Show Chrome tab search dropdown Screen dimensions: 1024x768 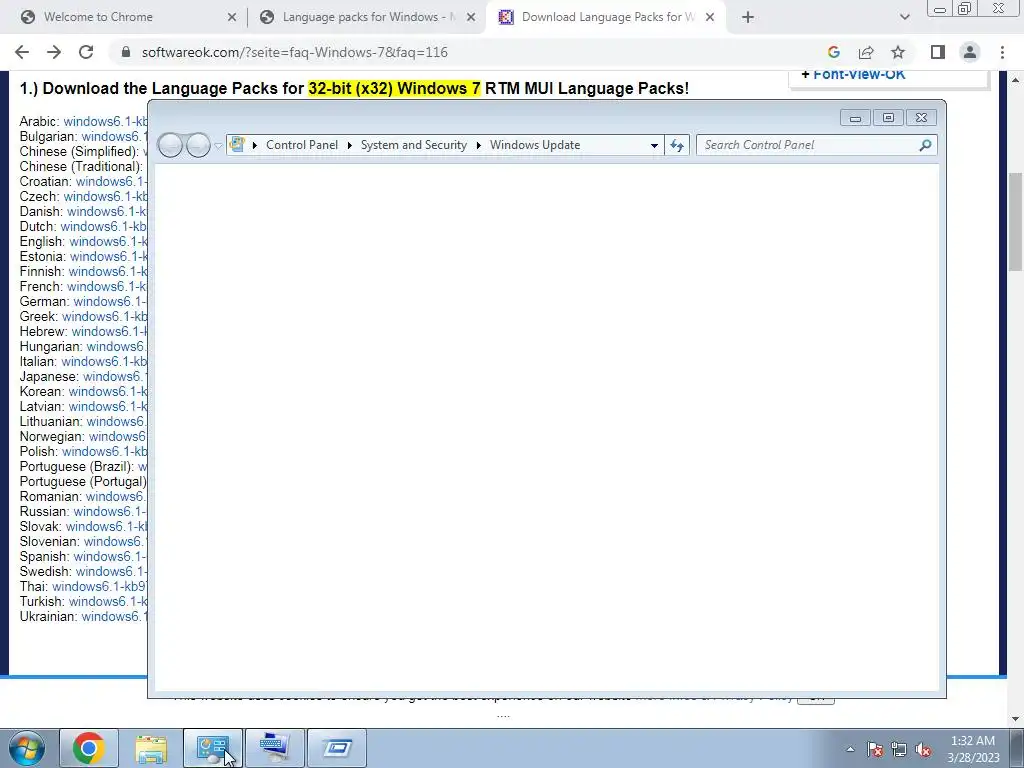coord(904,17)
